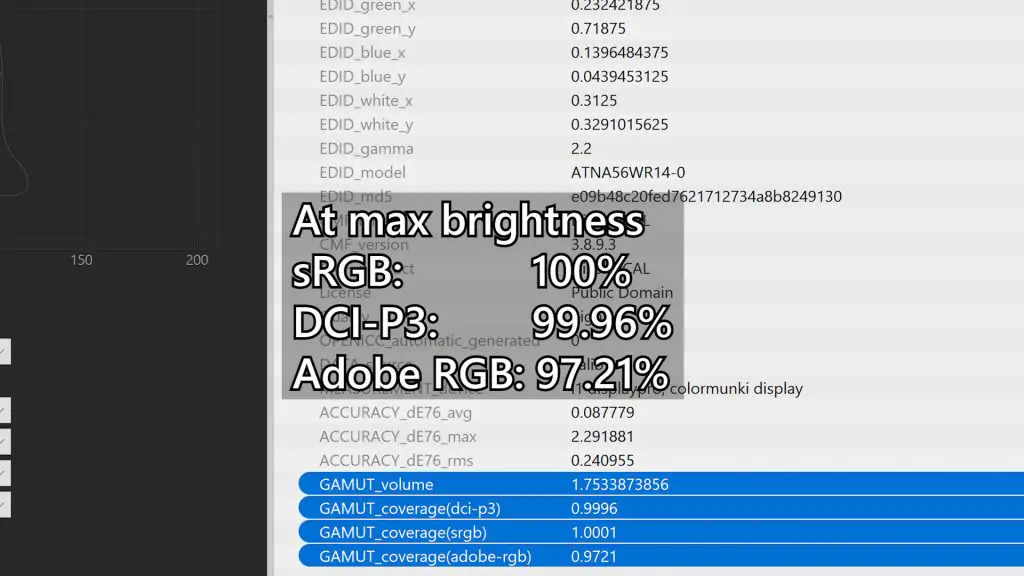Select the EDID_model row label
This screenshot has height=576, width=1024.
click(362, 173)
